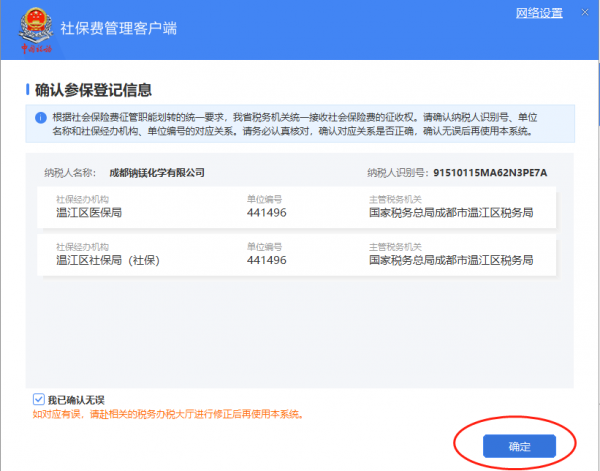Click unit number 441496 in 社保局 row
This screenshot has height=471, width=600.
(266, 260)
